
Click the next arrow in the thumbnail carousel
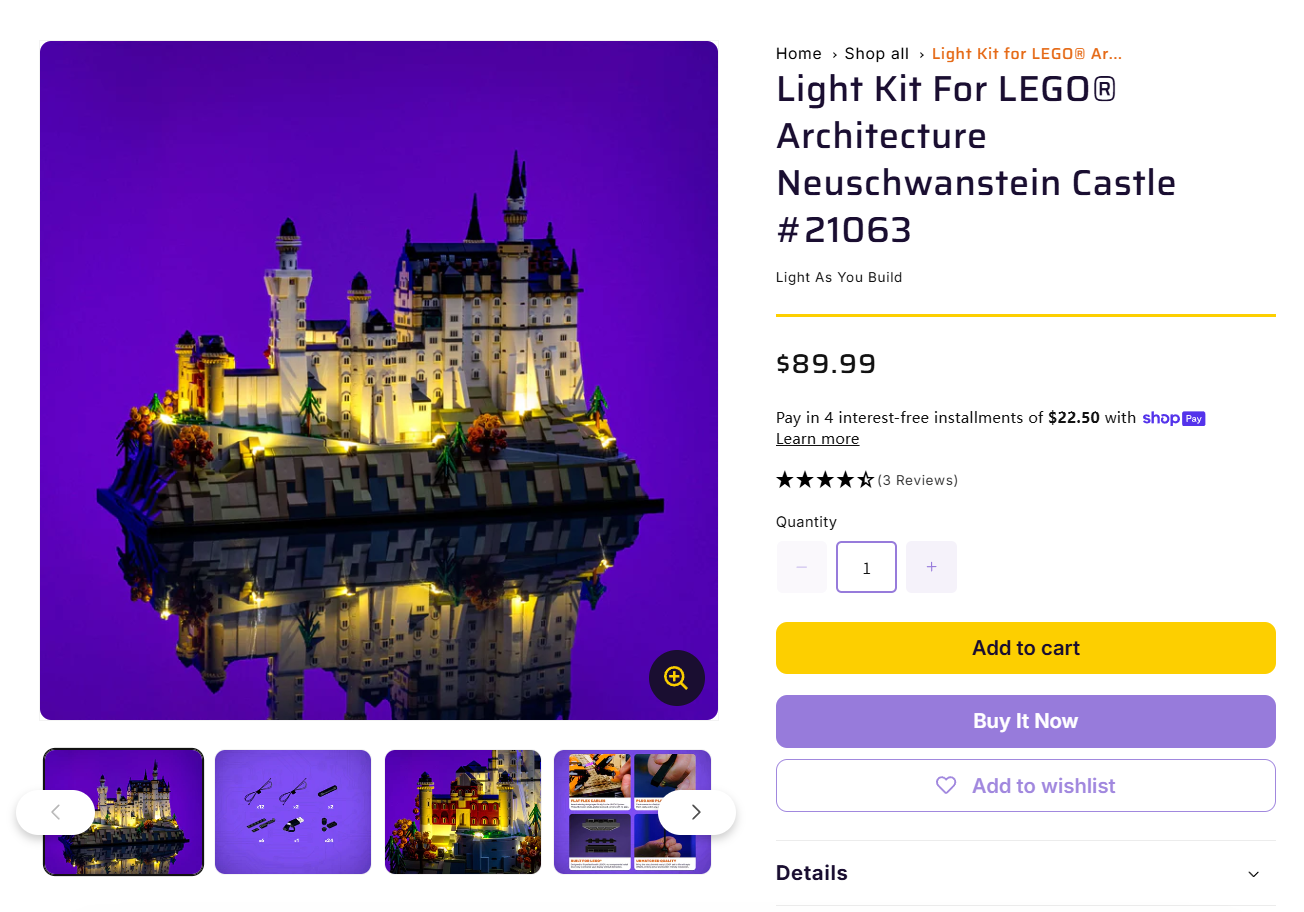point(695,813)
